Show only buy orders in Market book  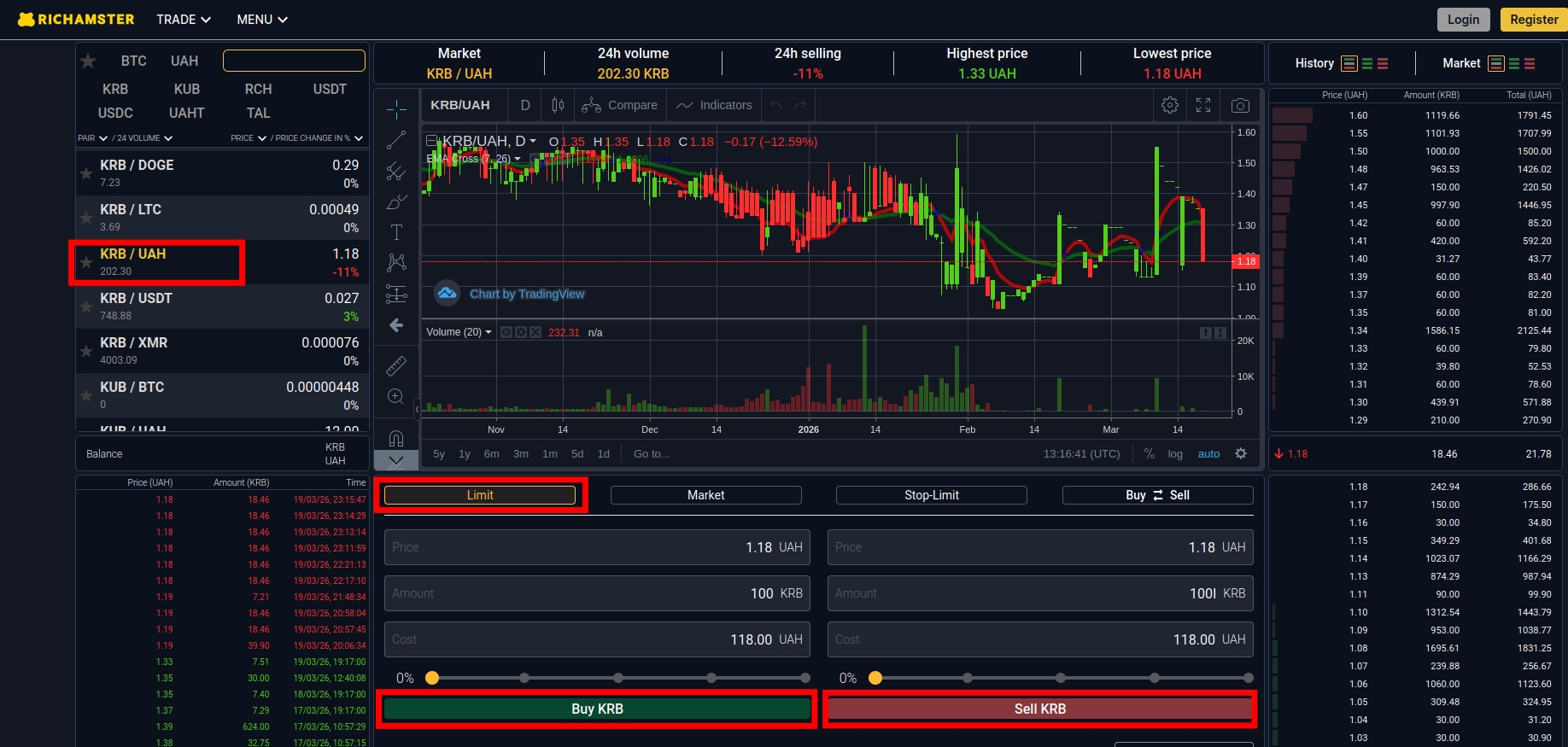point(1514,63)
